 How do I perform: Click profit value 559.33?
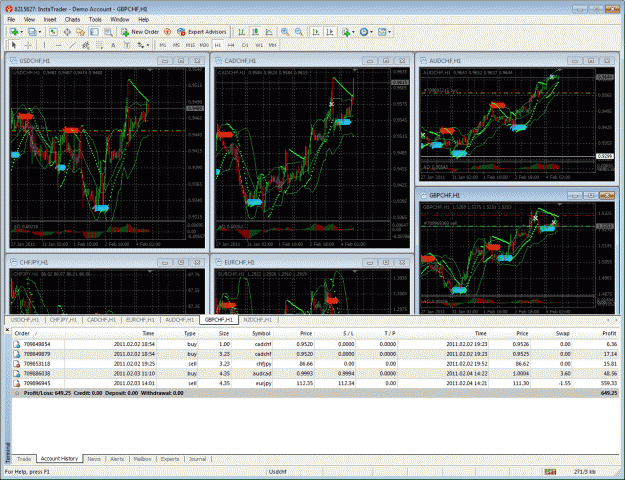608,383
